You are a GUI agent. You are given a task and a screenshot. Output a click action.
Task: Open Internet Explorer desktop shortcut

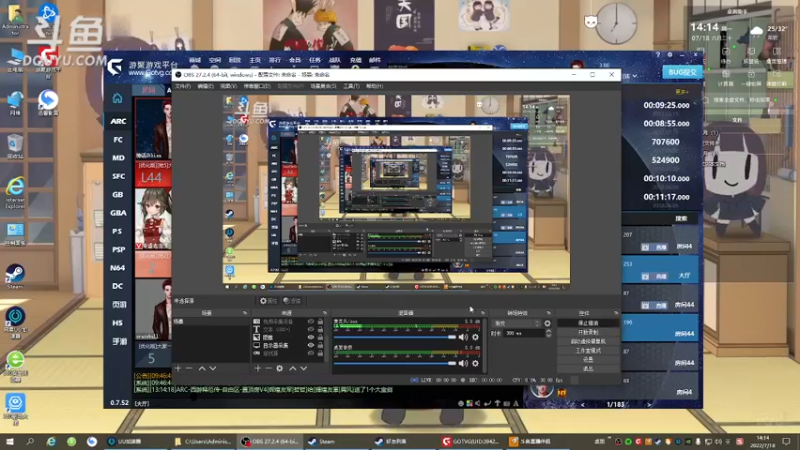15,192
